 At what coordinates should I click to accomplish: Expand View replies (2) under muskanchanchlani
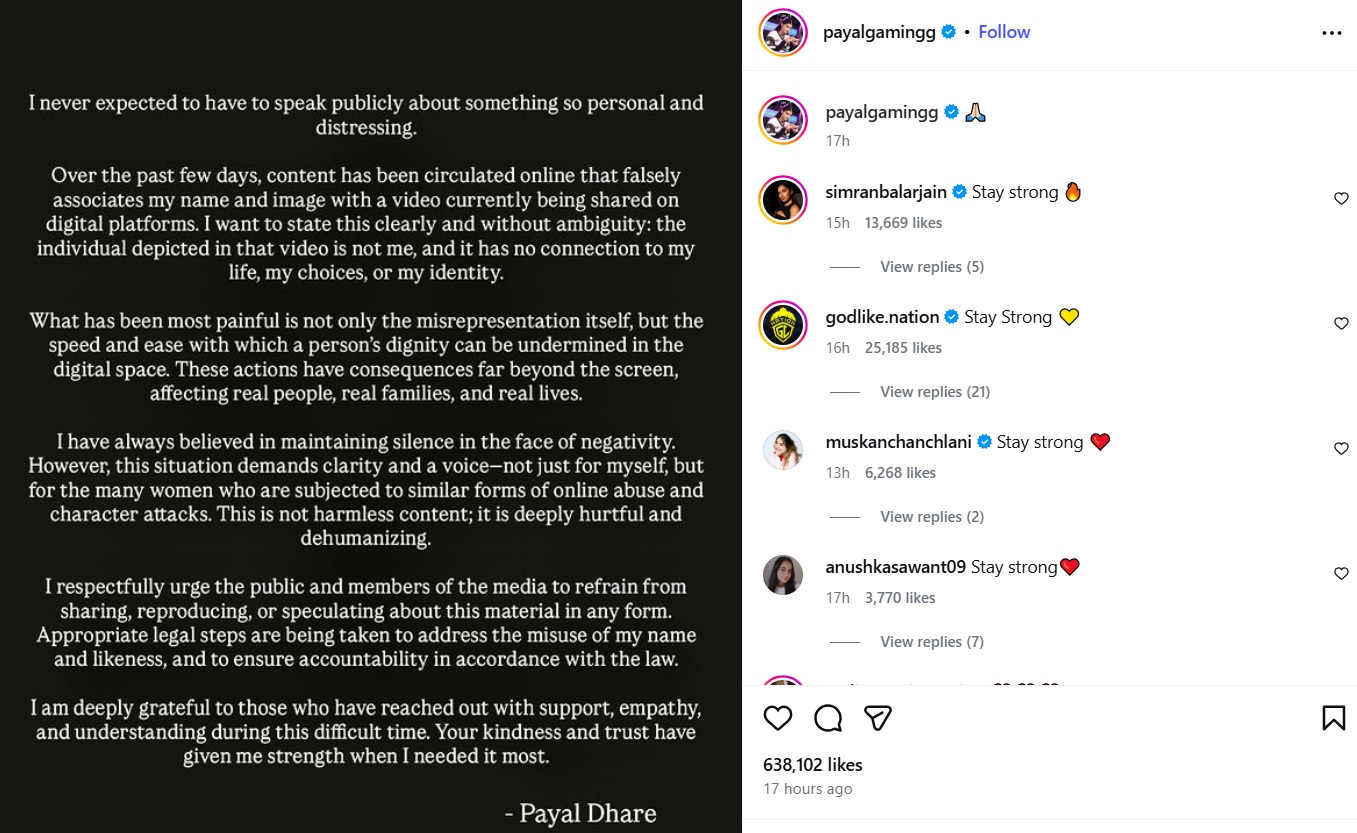click(931, 517)
